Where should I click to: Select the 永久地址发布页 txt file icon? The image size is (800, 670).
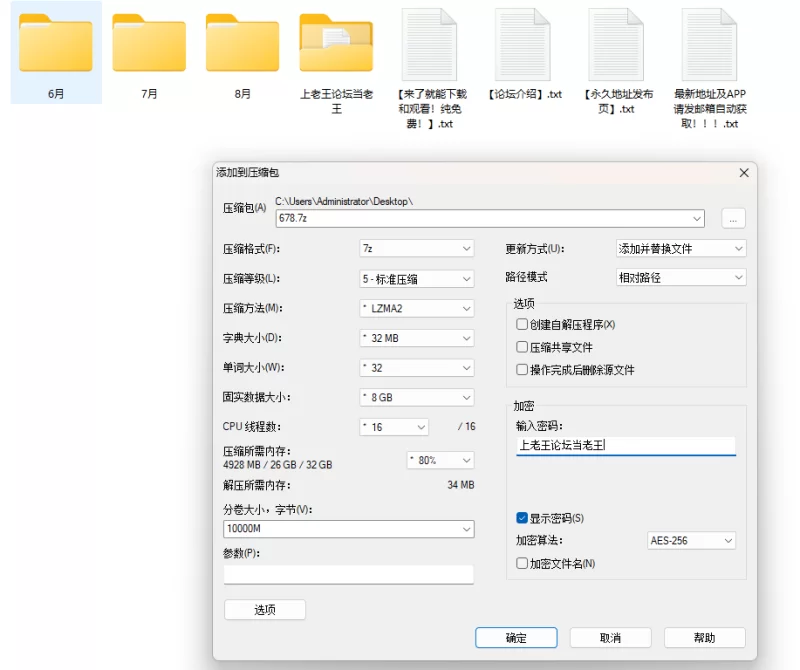(x=616, y=44)
